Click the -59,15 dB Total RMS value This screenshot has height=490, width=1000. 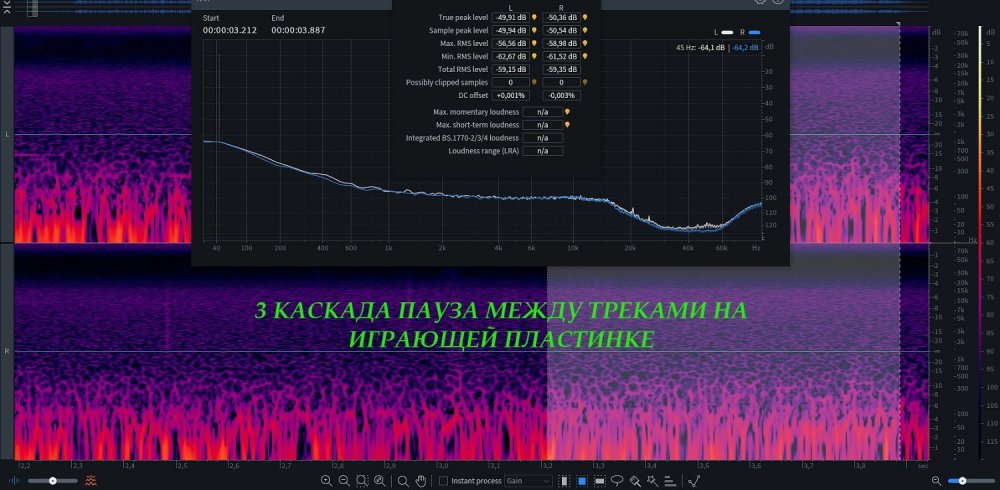[511, 70]
